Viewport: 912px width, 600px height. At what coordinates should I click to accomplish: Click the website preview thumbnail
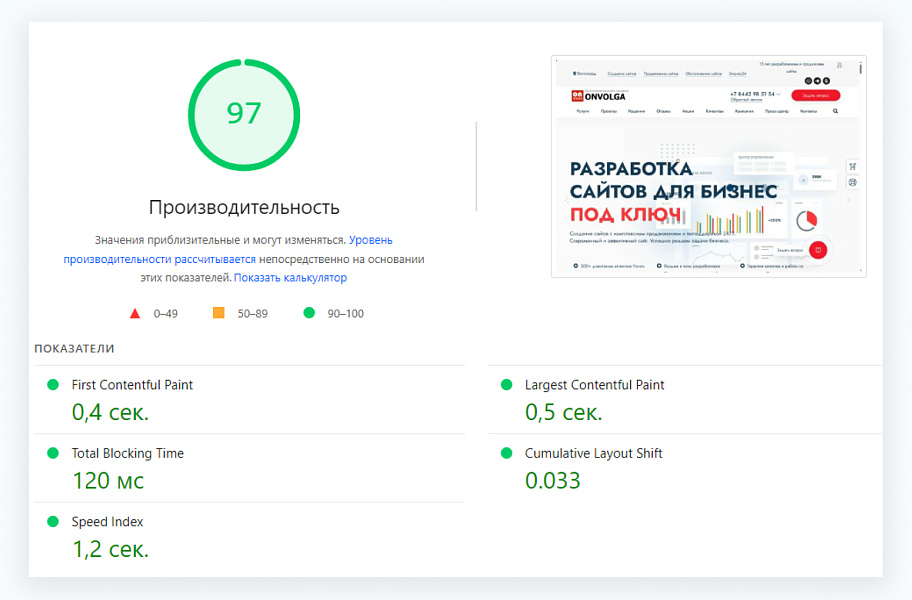[x=709, y=165]
